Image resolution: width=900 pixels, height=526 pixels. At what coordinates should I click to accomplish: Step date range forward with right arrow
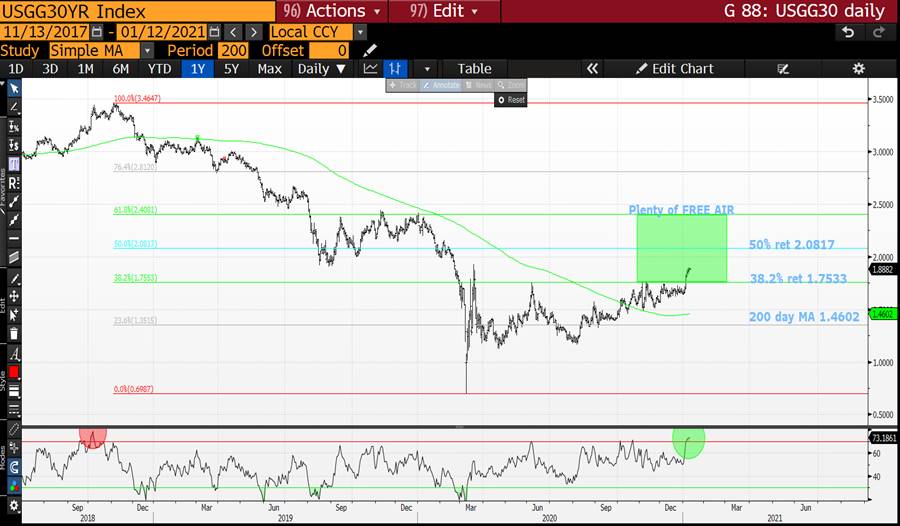256,32
